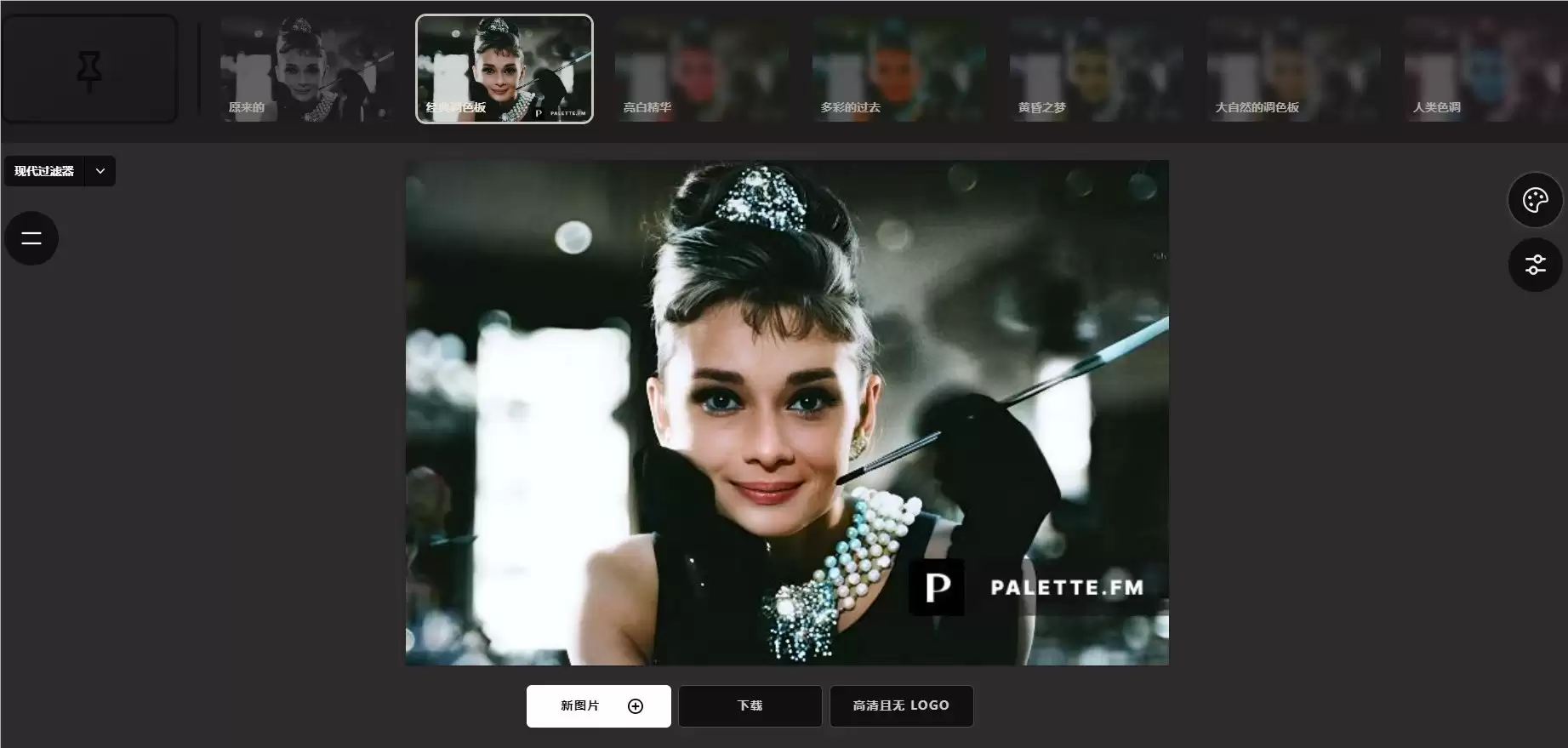The height and width of the screenshot is (748, 1568).
Task: Select the 人类色调 filter thumbnail
Action: click(1485, 69)
